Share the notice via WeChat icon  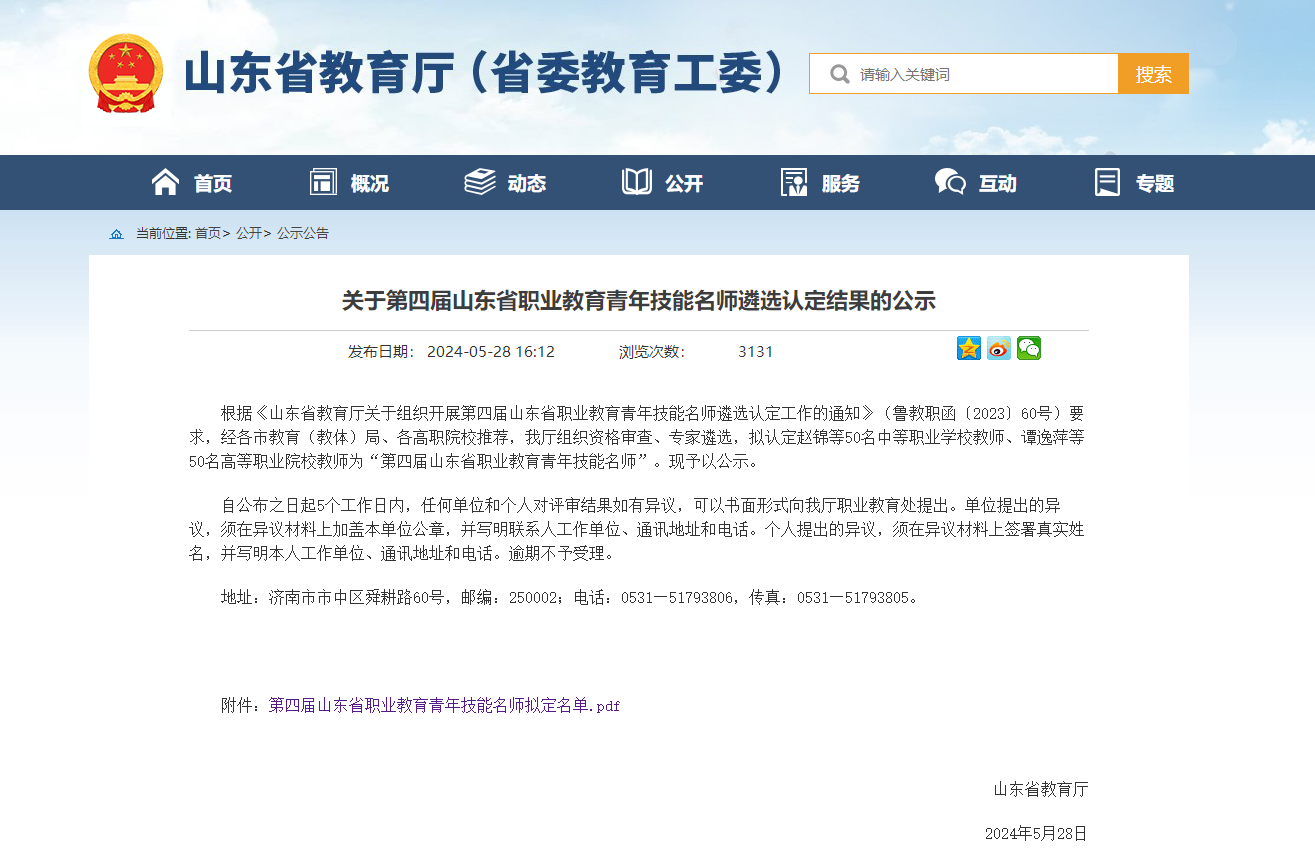pos(1028,348)
